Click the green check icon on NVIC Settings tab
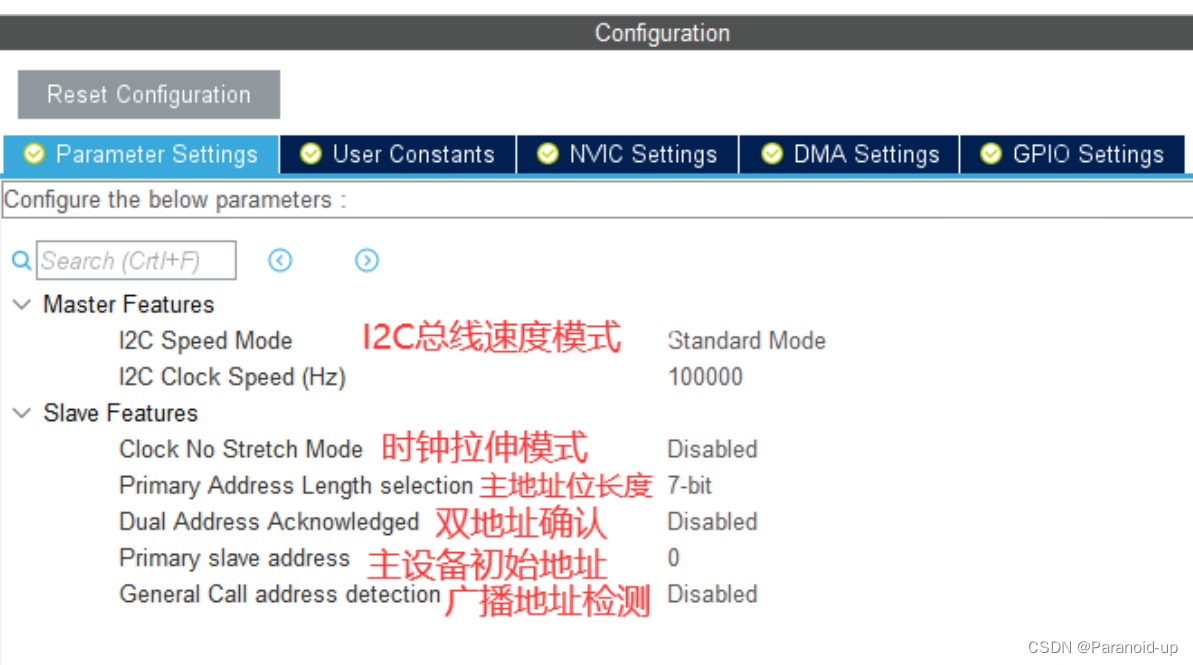Image resolution: width=1193 pixels, height=665 pixels. [x=547, y=154]
